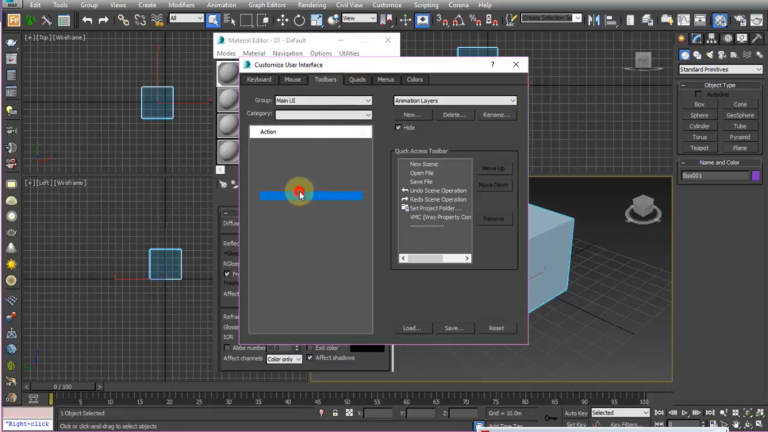Open the reference coordinate View dropdown
The image size is (768, 432).
tap(359, 18)
